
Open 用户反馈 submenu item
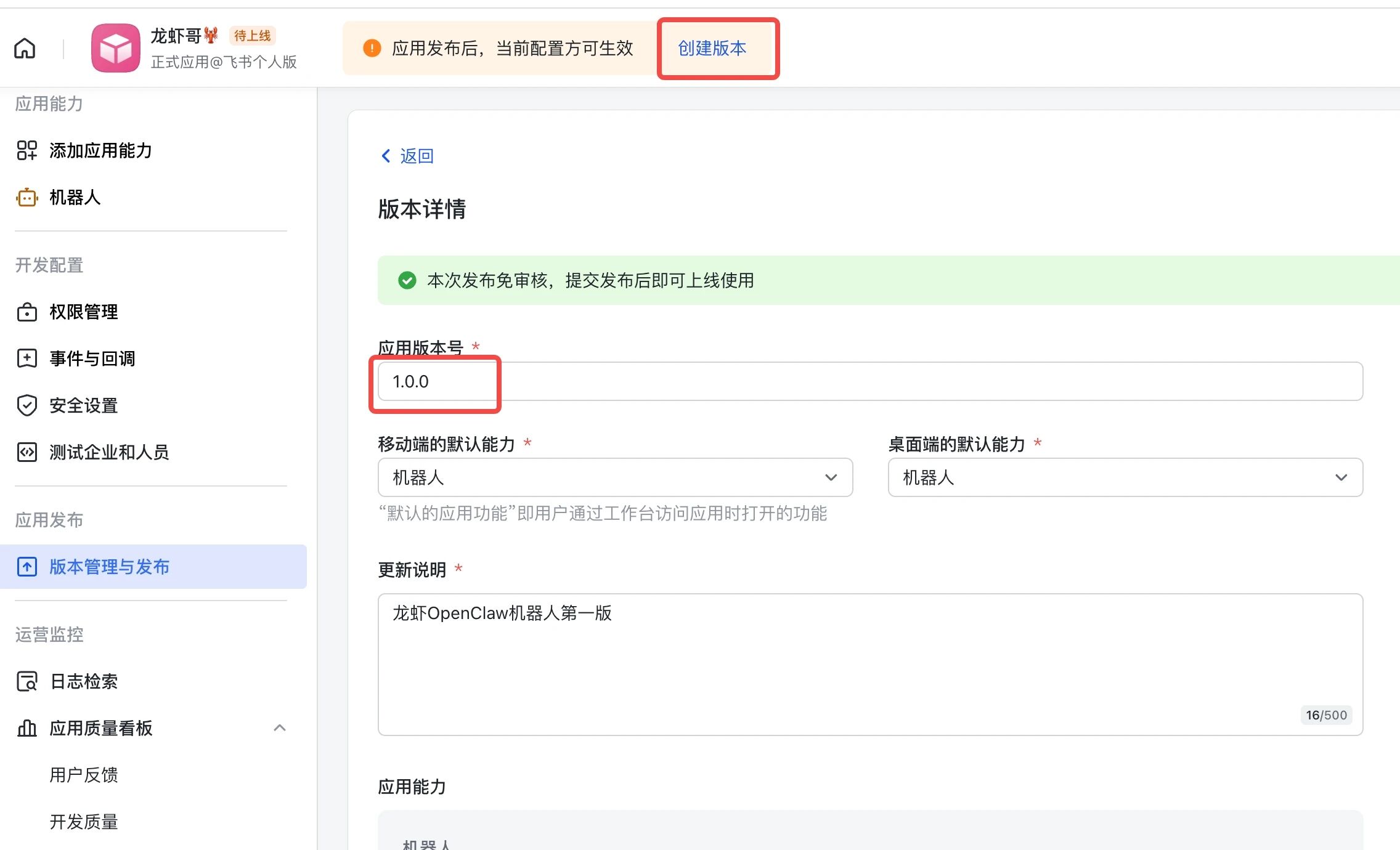click(x=84, y=775)
